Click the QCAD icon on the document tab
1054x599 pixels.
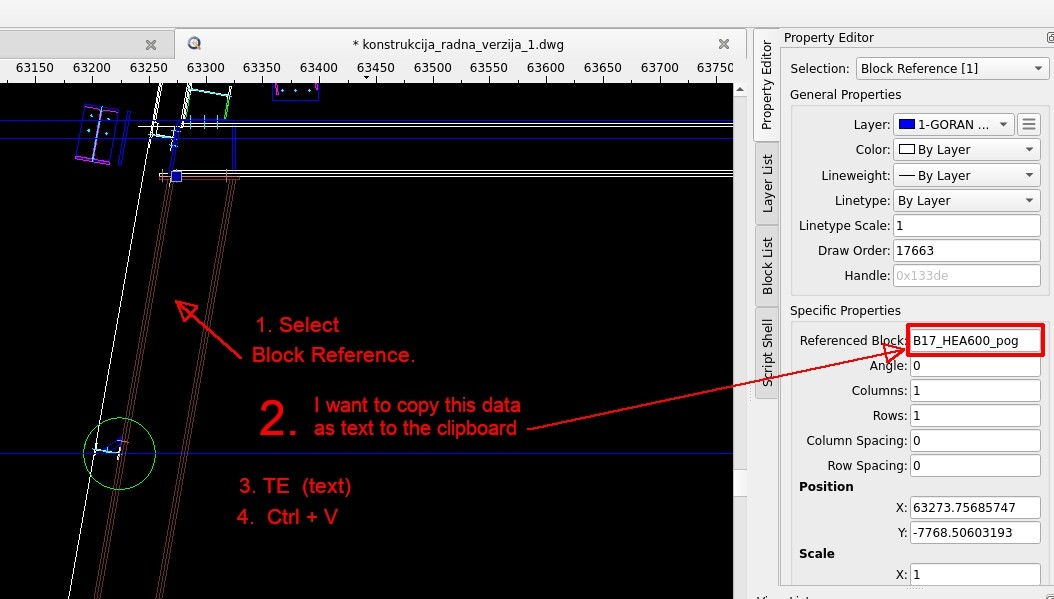[x=194, y=44]
